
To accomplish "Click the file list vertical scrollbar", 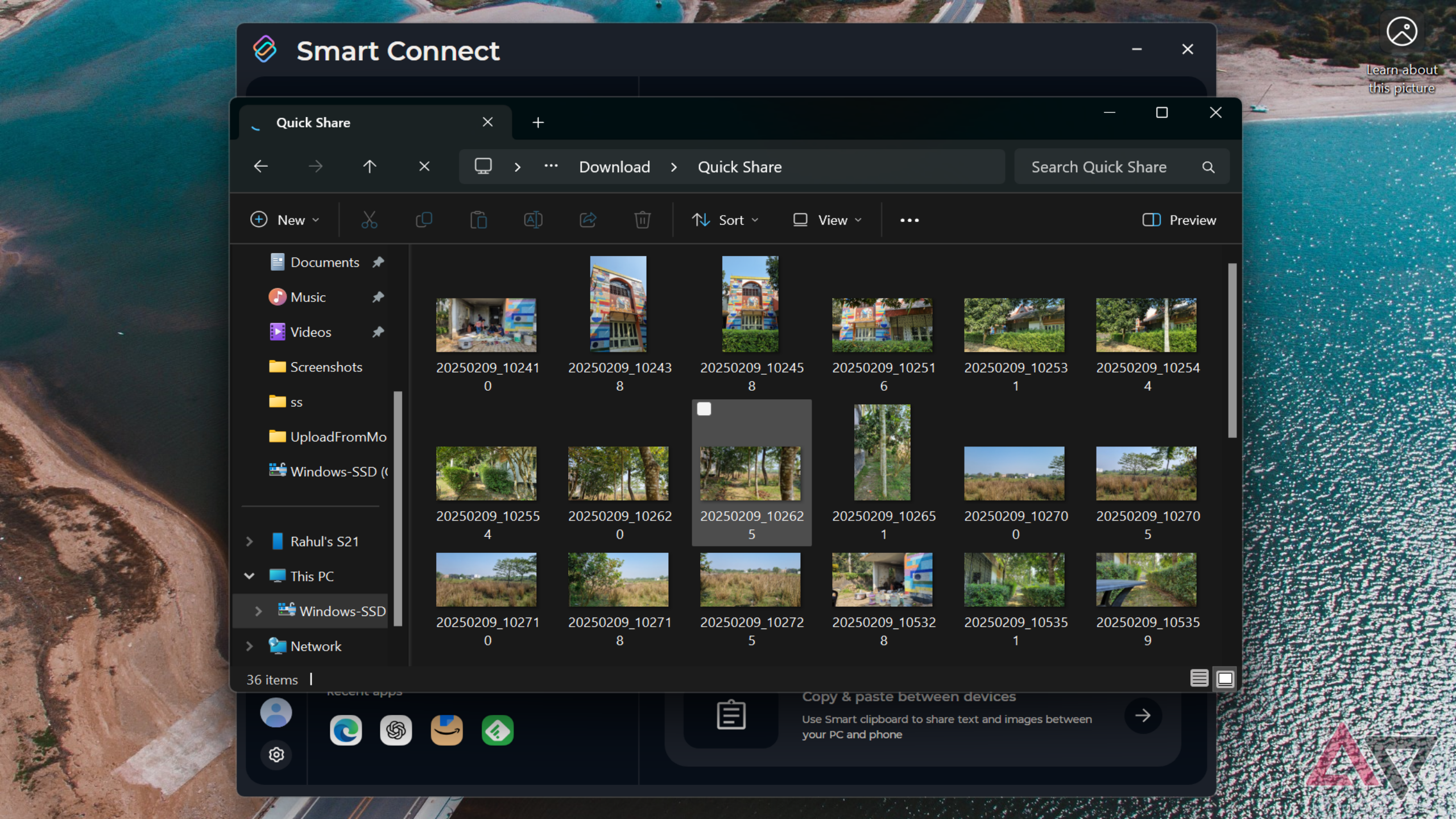I will (1232, 350).
